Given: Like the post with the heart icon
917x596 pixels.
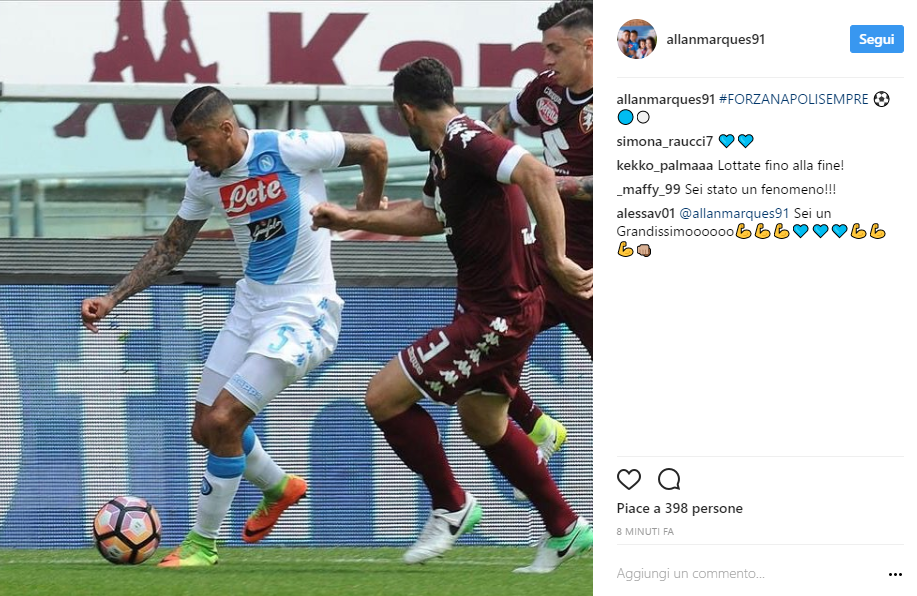Looking at the screenshot, I should pyautogui.click(x=629, y=480).
